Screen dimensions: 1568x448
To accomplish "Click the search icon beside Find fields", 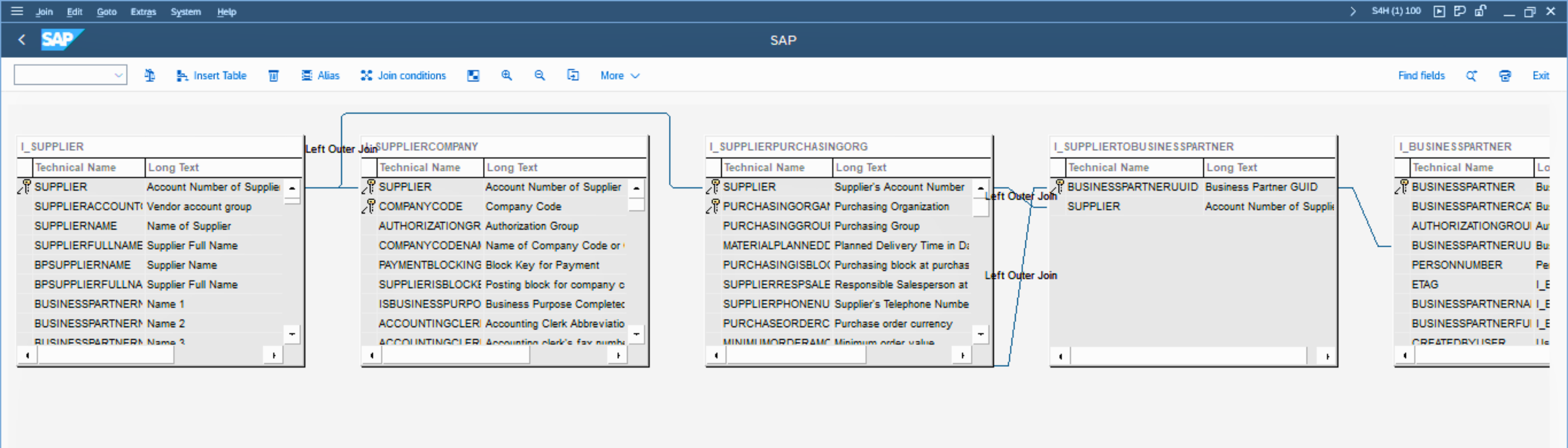I will (x=1471, y=75).
